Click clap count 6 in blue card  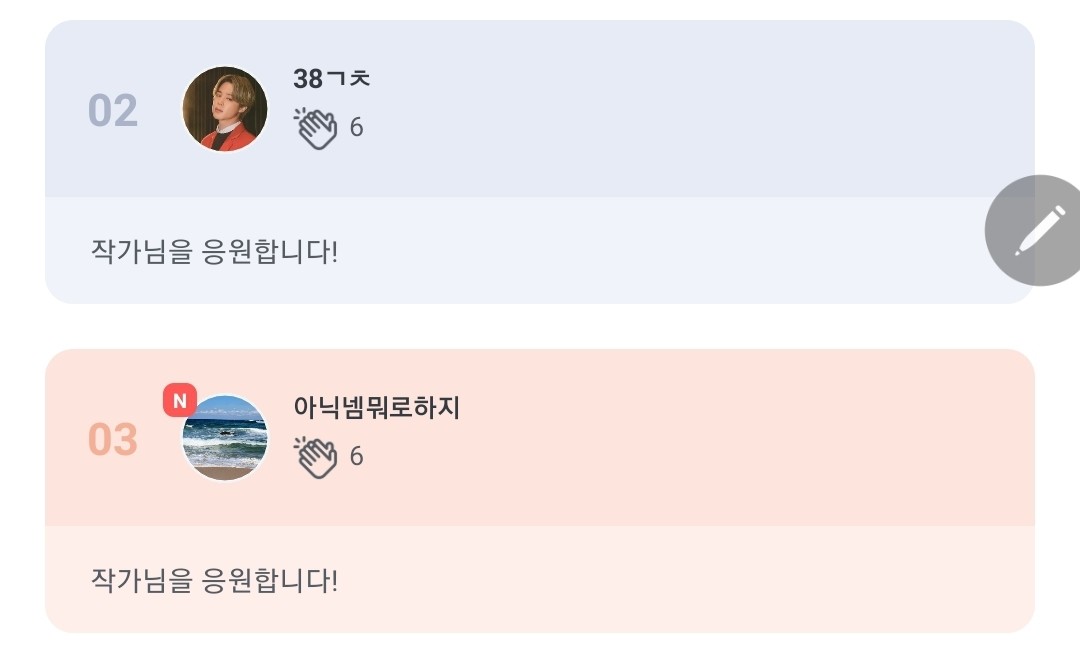pyautogui.click(x=356, y=127)
